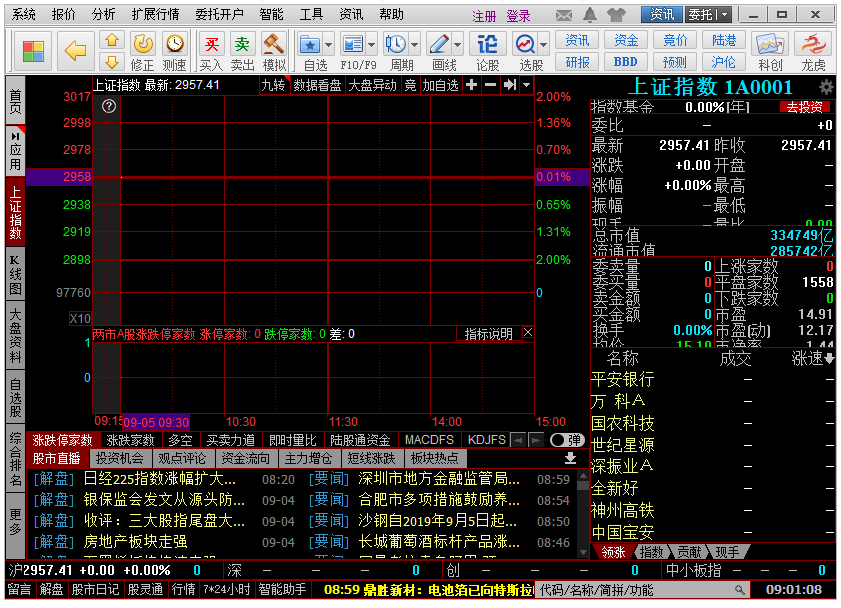Expand the 画线 drawing dropdown arrow
Image resolution: width=841 pixels, height=608 pixels.
pos(458,45)
